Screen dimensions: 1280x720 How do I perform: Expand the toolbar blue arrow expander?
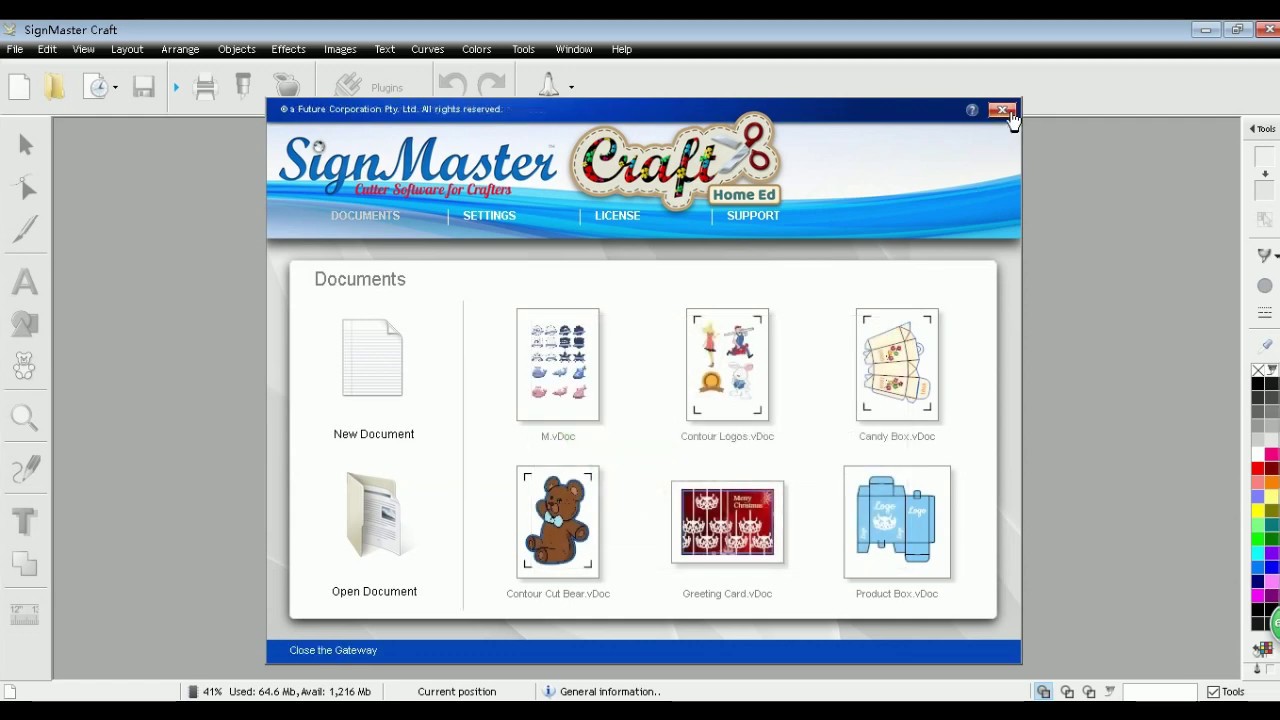(176, 88)
